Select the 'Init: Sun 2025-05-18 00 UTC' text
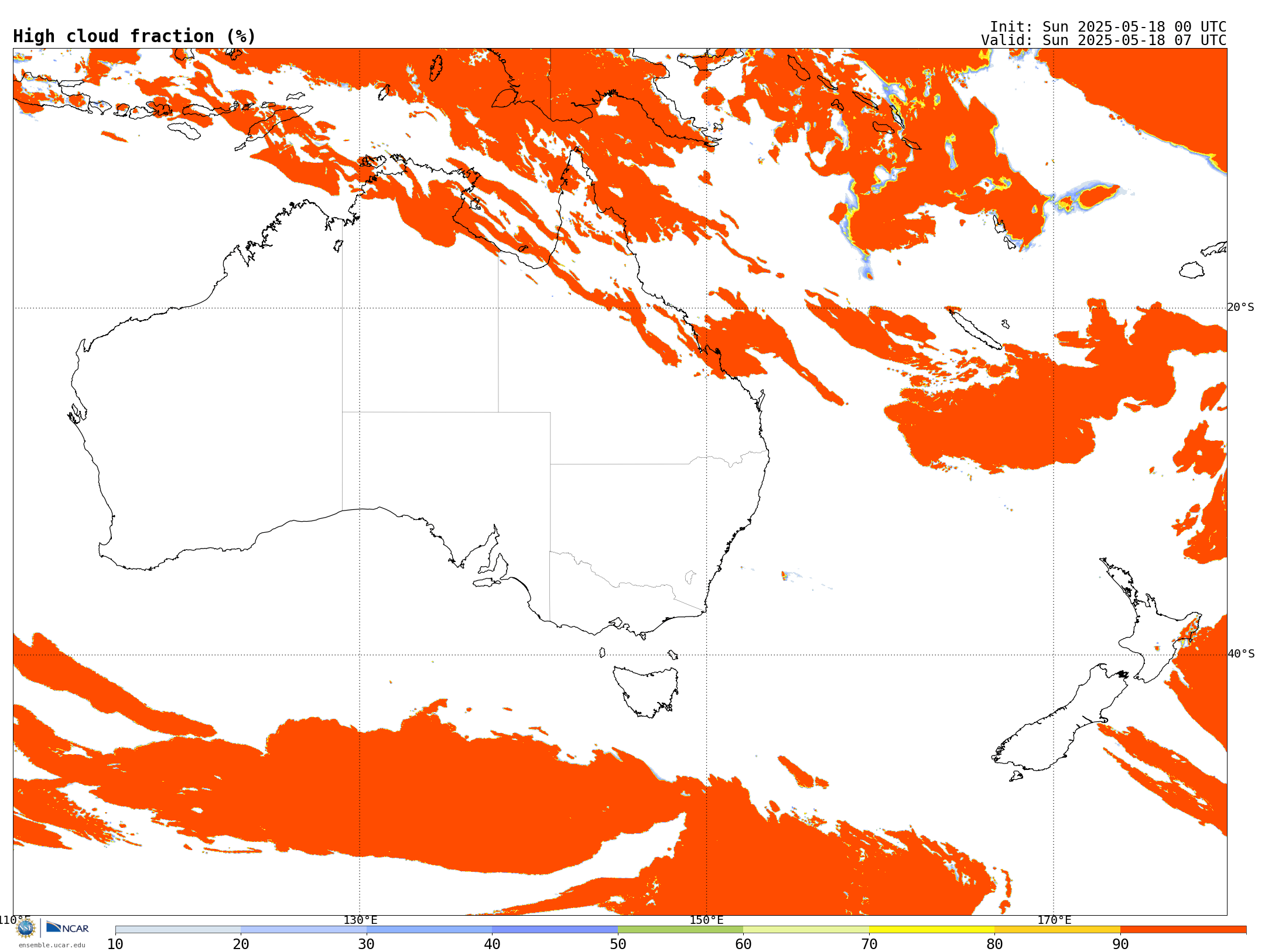The image size is (1265, 952). (x=1108, y=27)
